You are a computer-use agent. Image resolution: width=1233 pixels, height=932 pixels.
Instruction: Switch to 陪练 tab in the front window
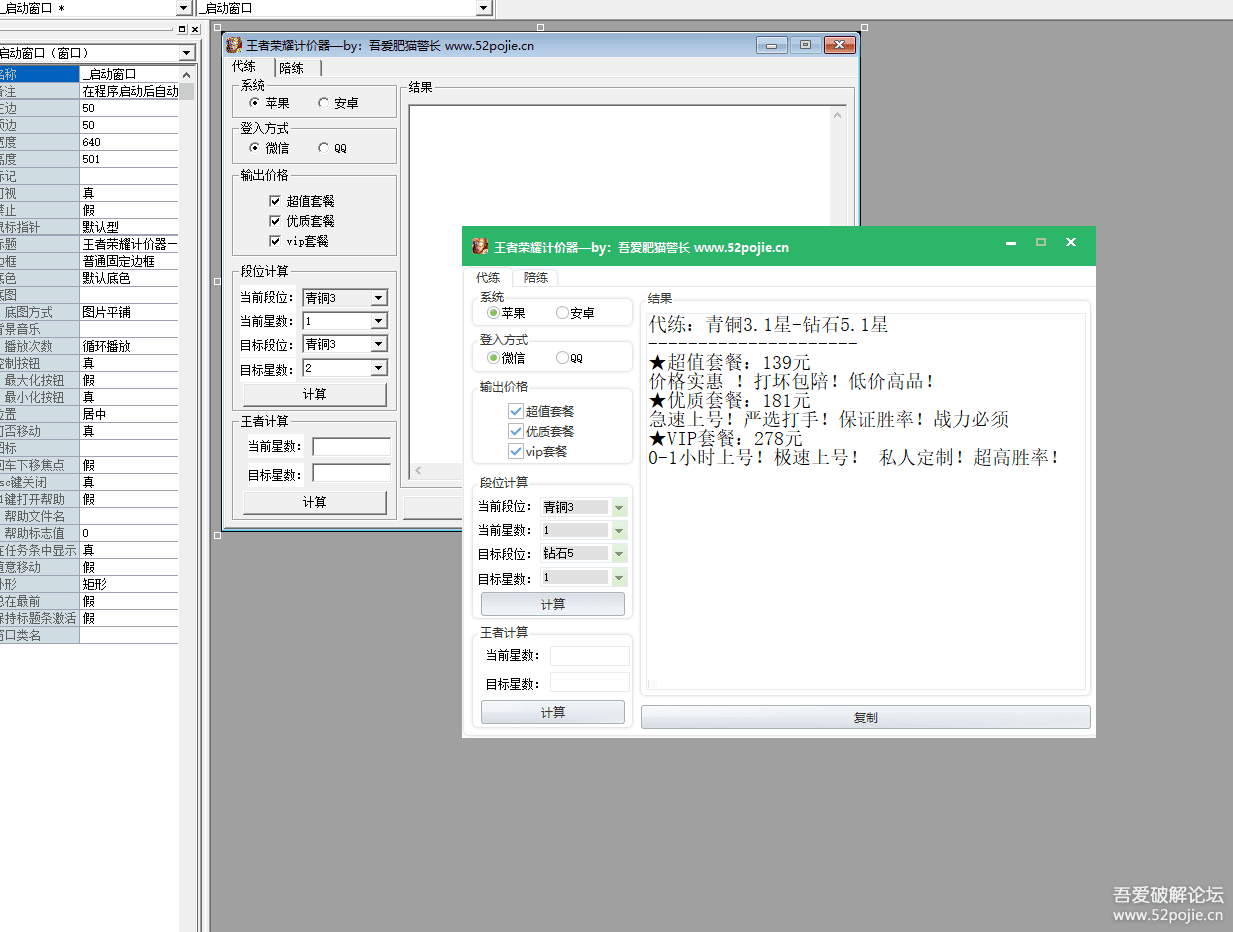tap(536, 278)
